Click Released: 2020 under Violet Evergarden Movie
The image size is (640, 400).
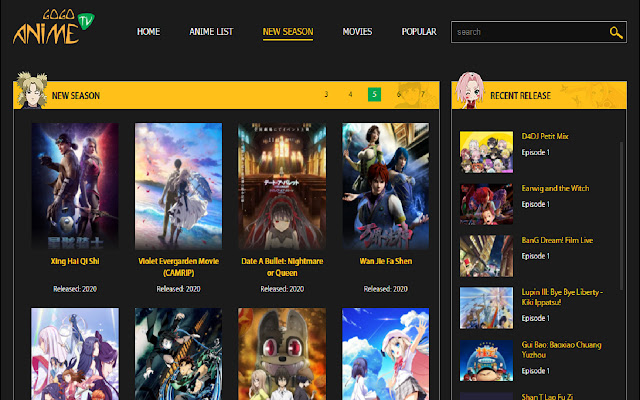tap(178, 289)
